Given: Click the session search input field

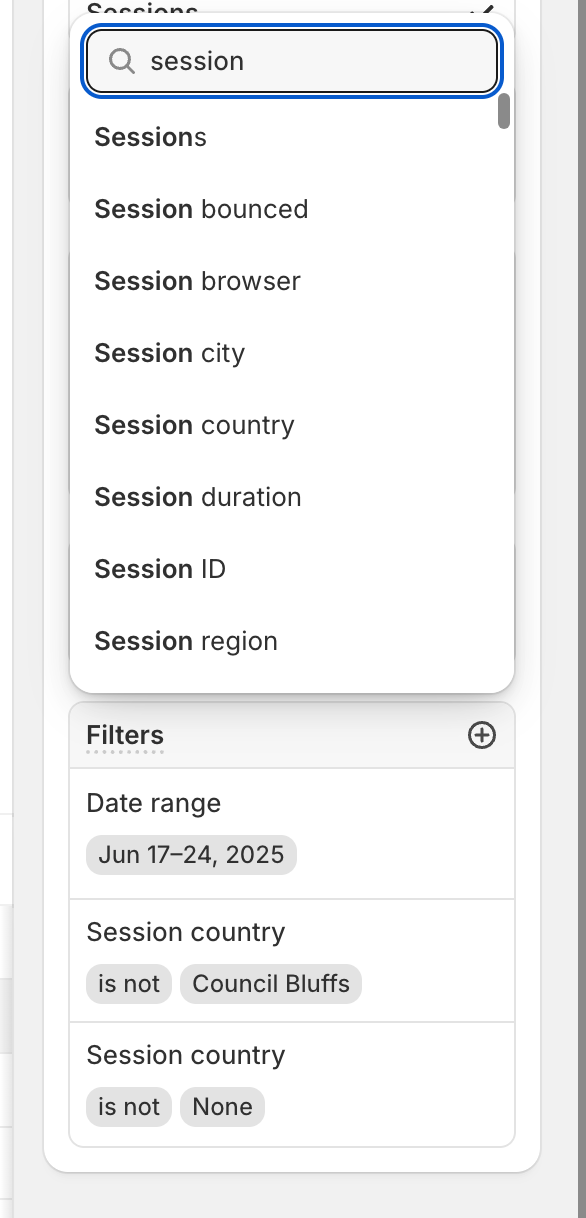Looking at the screenshot, I should pyautogui.click(x=292, y=61).
